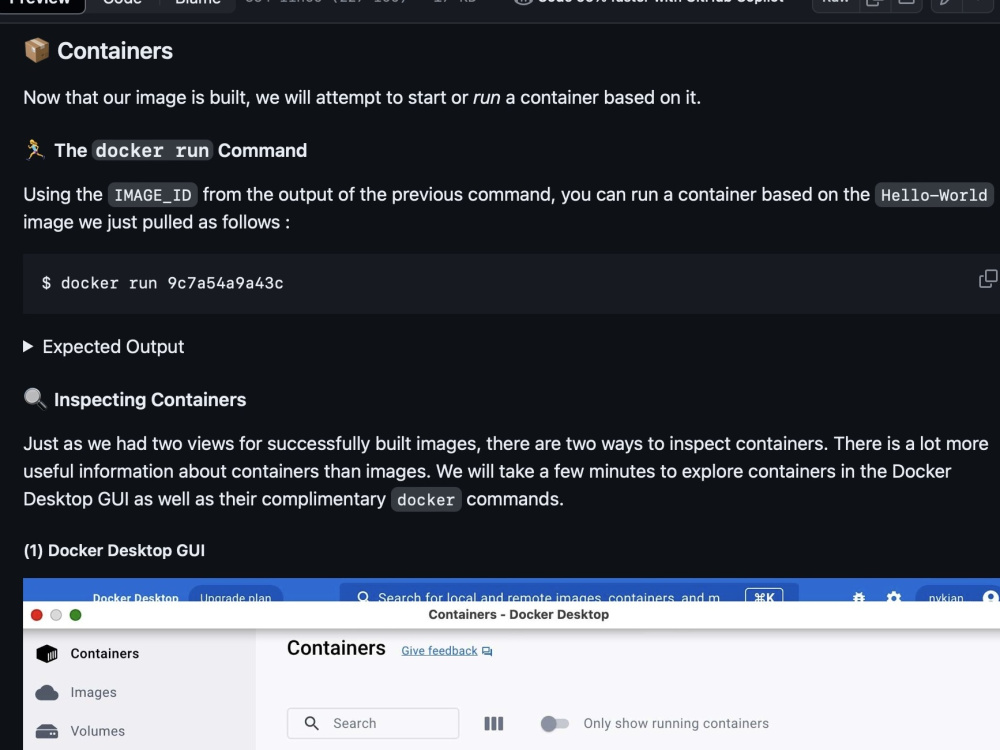Screen dimensions: 1000x750
Task: Open Docker Desktop settings via the gear icon
Action: pyautogui.click(x=893, y=597)
